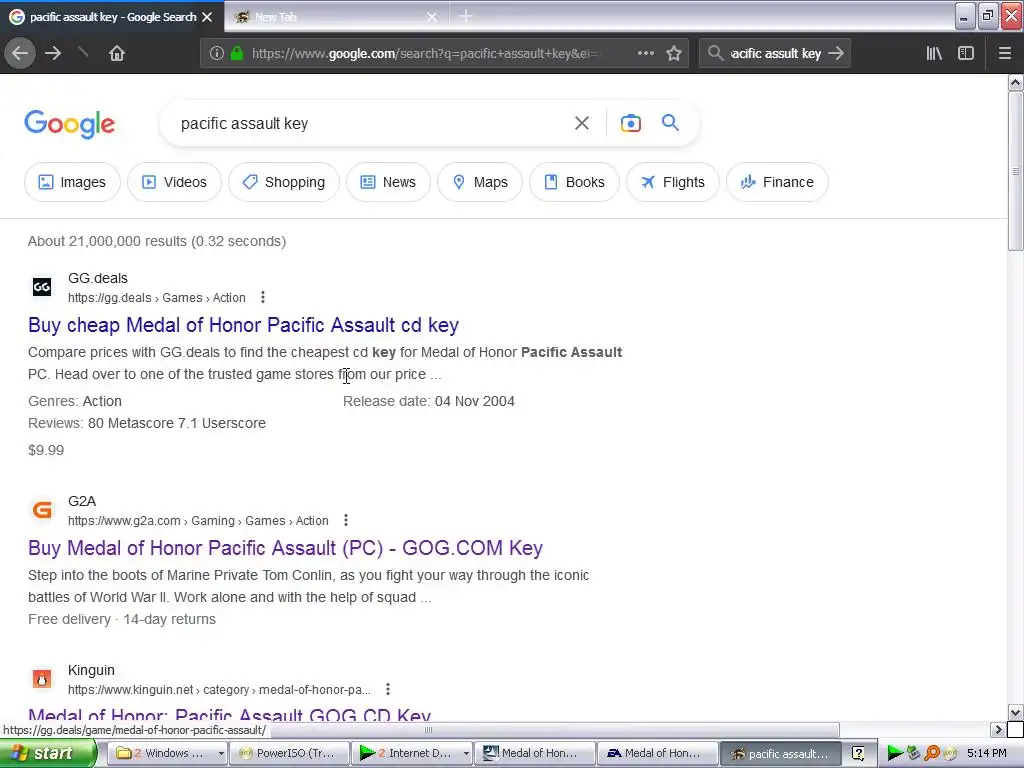Click horizontal scrollbar right arrow
Viewport: 1024px width, 768px height.
pyautogui.click(x=998, y=729)
